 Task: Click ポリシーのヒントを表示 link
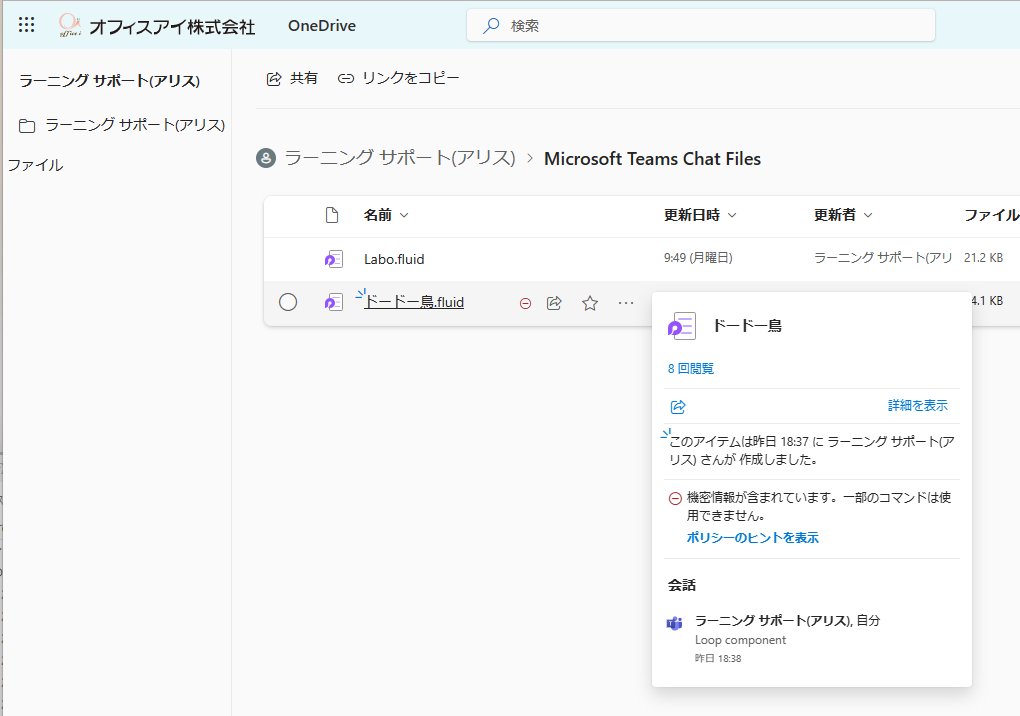(753, 538)
